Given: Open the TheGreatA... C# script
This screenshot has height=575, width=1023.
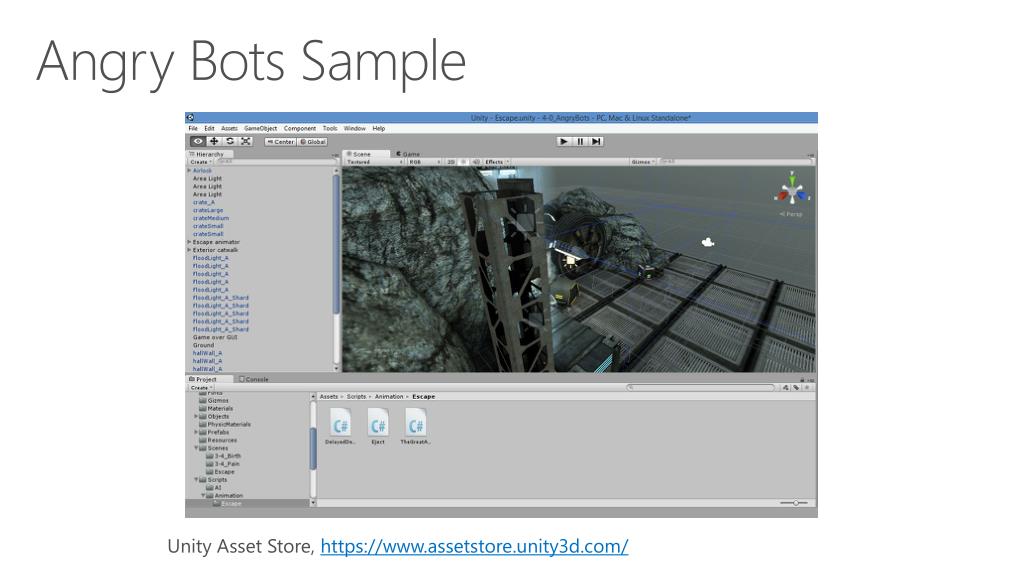Looking at the screenshot, I should click(416, 422).
